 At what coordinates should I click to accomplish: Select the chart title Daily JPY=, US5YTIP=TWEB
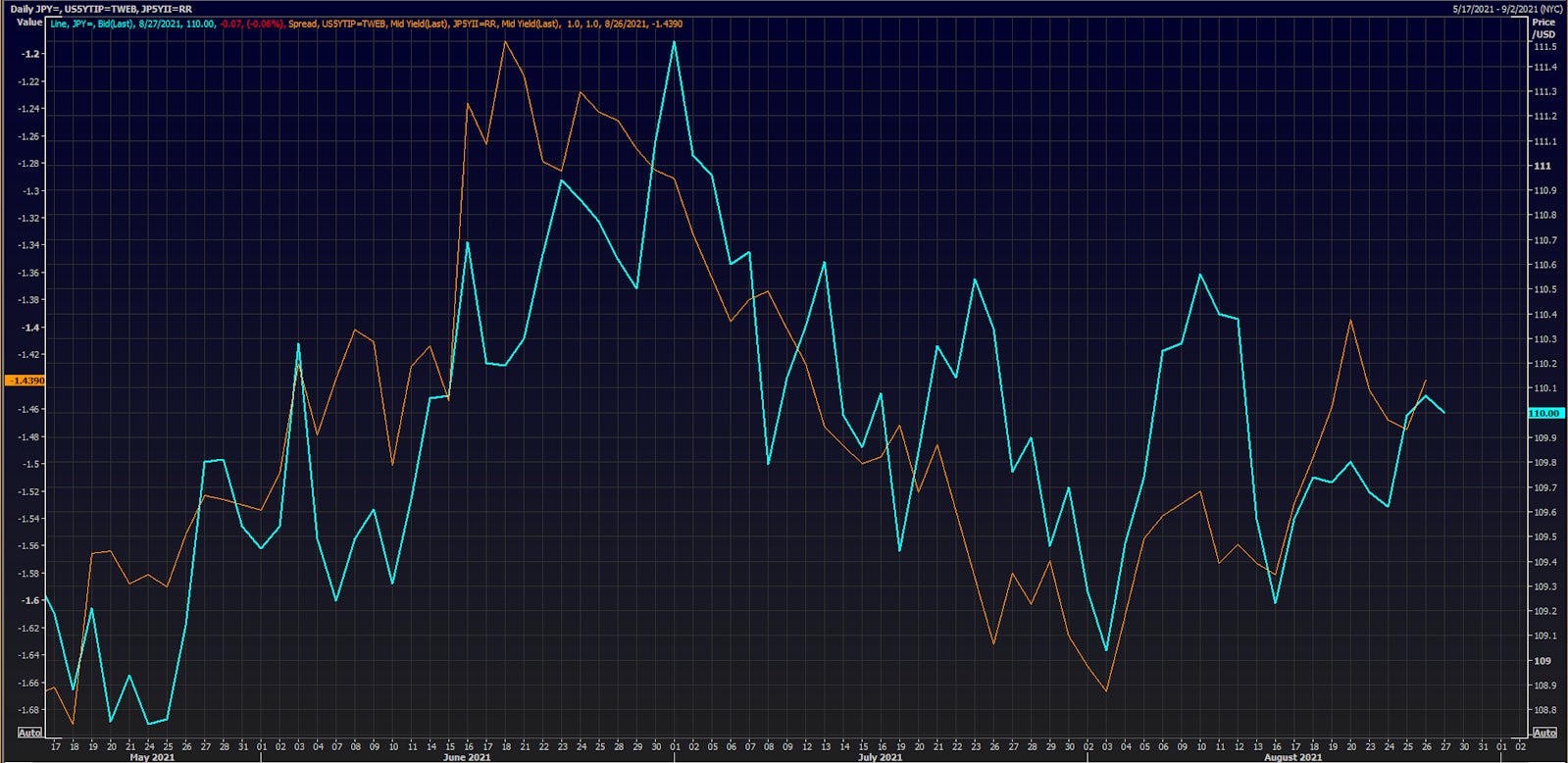[101, 9]
